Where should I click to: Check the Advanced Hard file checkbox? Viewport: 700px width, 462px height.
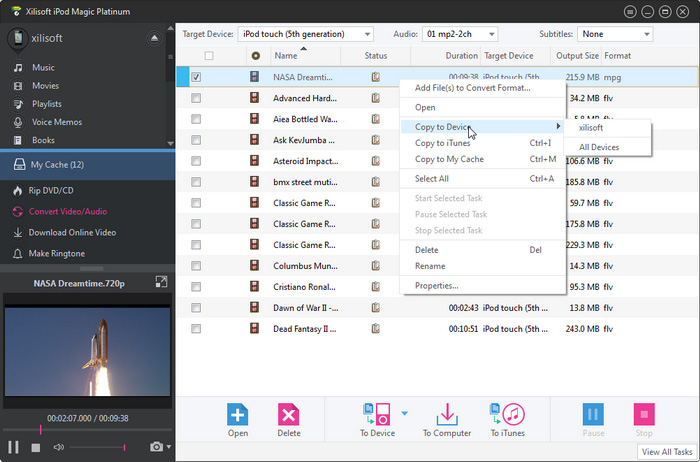[196, 98]
